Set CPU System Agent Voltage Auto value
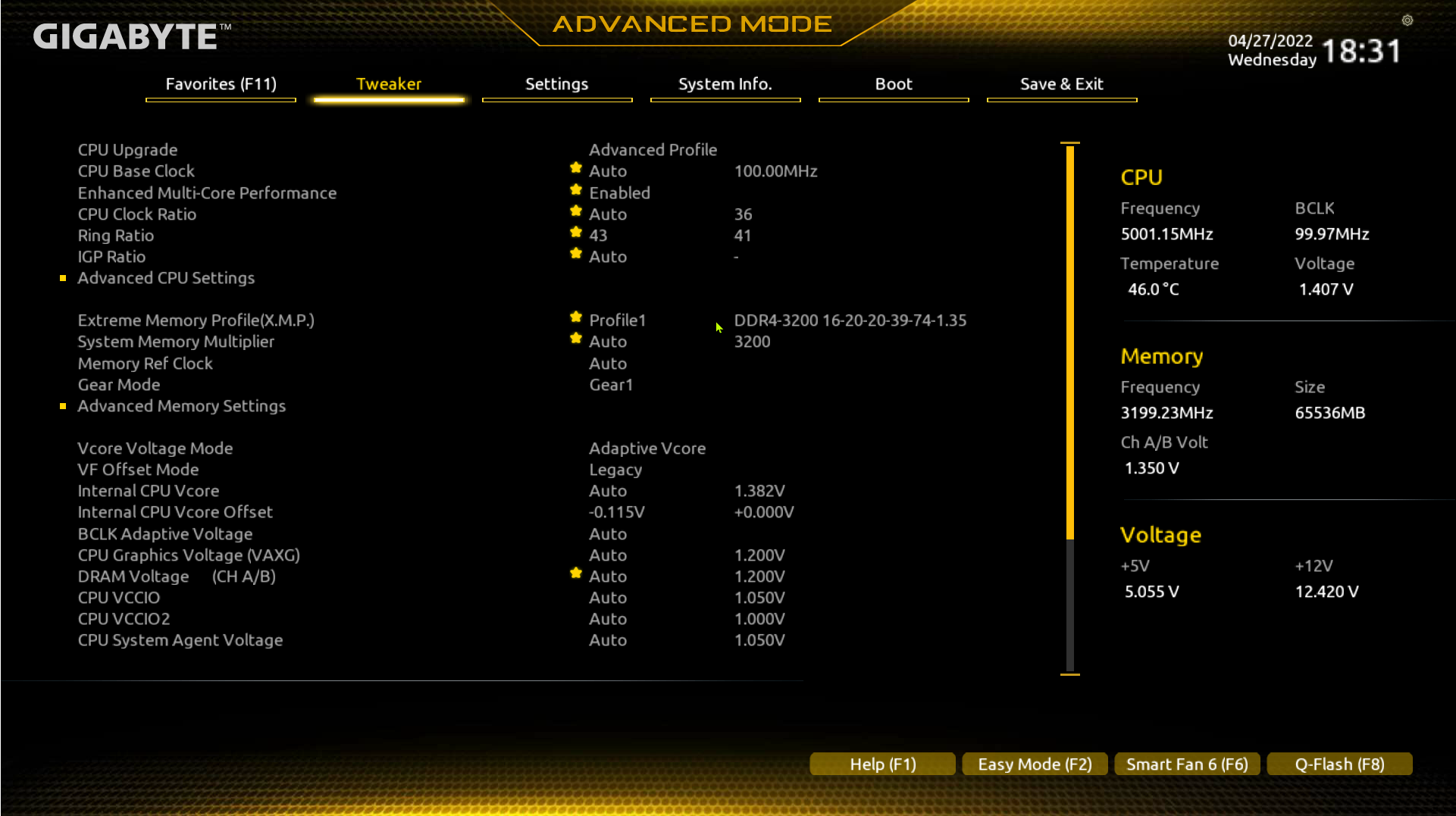Screen dimensions: 1456x816 [608, 640]
